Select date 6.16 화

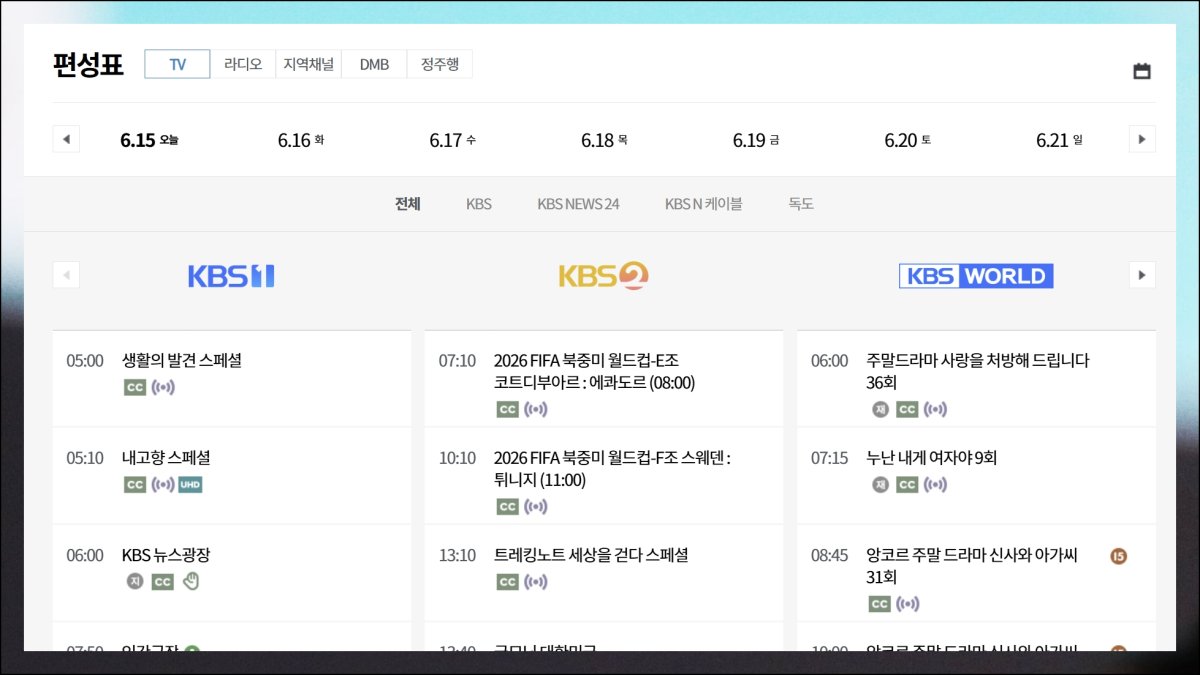[301, 140]
